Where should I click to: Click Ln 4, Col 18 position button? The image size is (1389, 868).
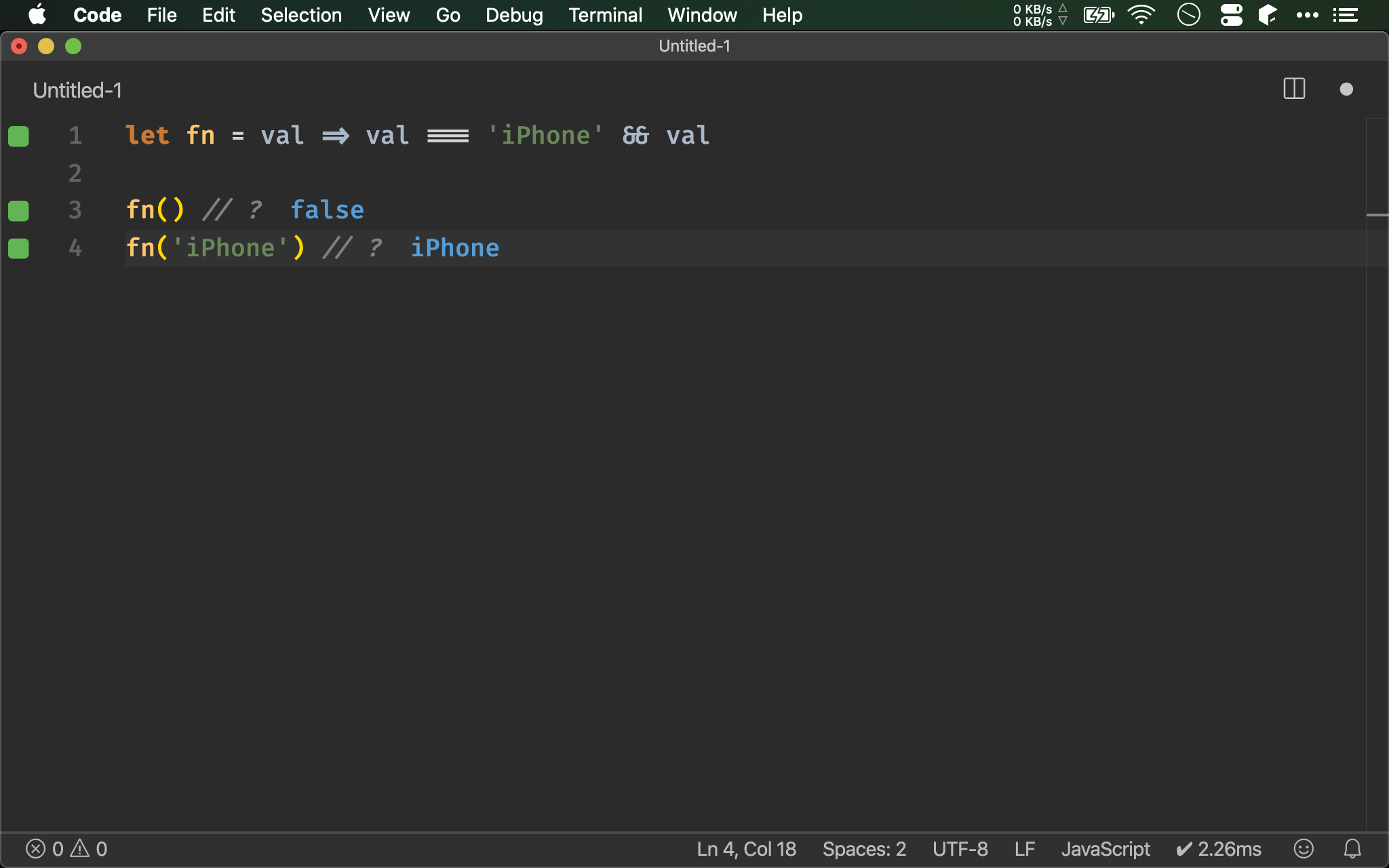point(746,848)
